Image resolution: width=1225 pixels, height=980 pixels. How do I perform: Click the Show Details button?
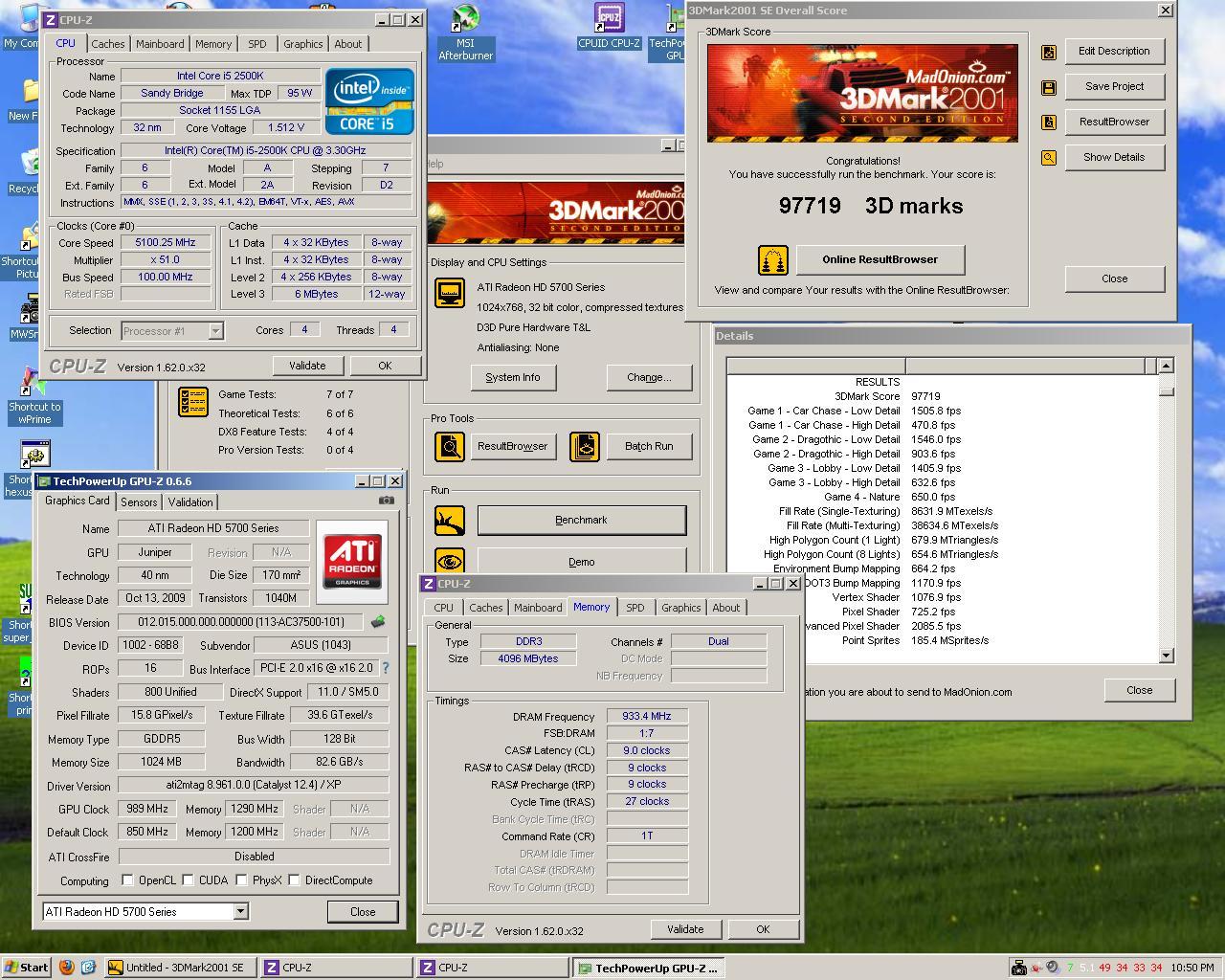pos(1114,157)
